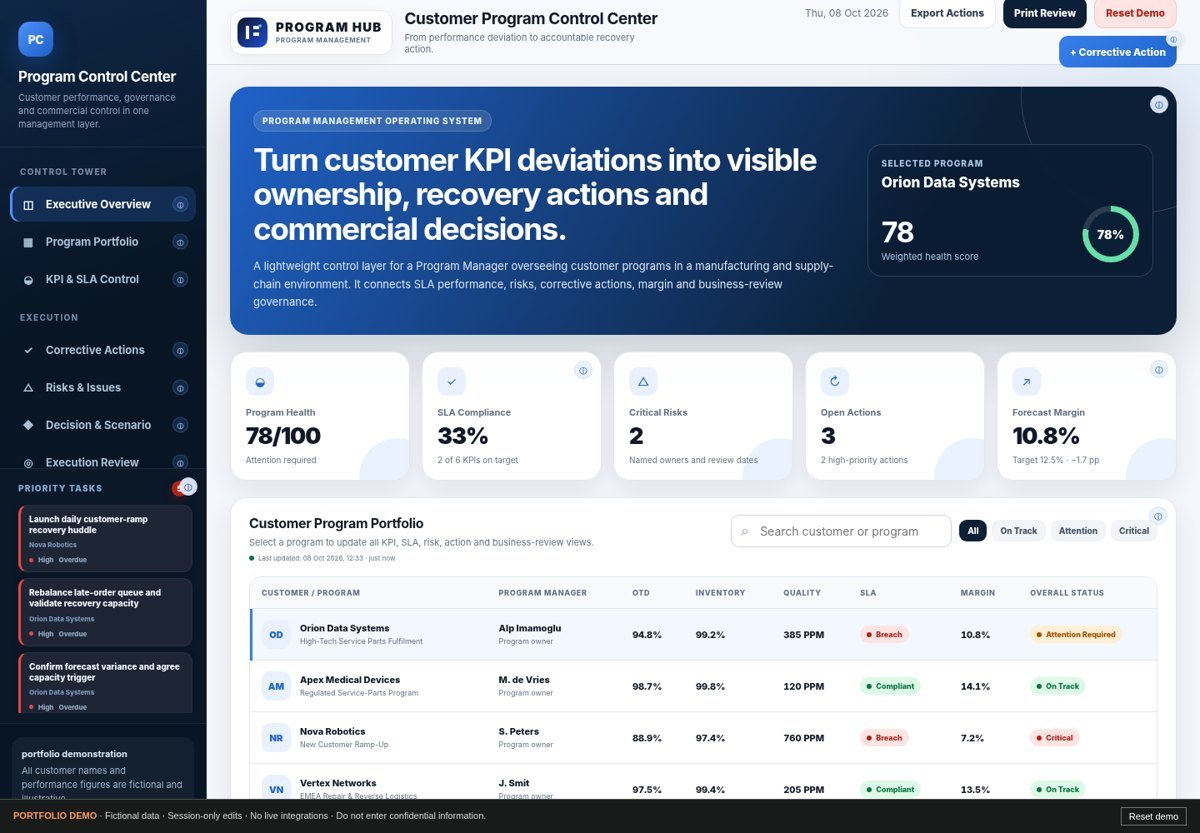1200x833 pixels.
Task: Open Execution Review page
Action: pos(103,462)
